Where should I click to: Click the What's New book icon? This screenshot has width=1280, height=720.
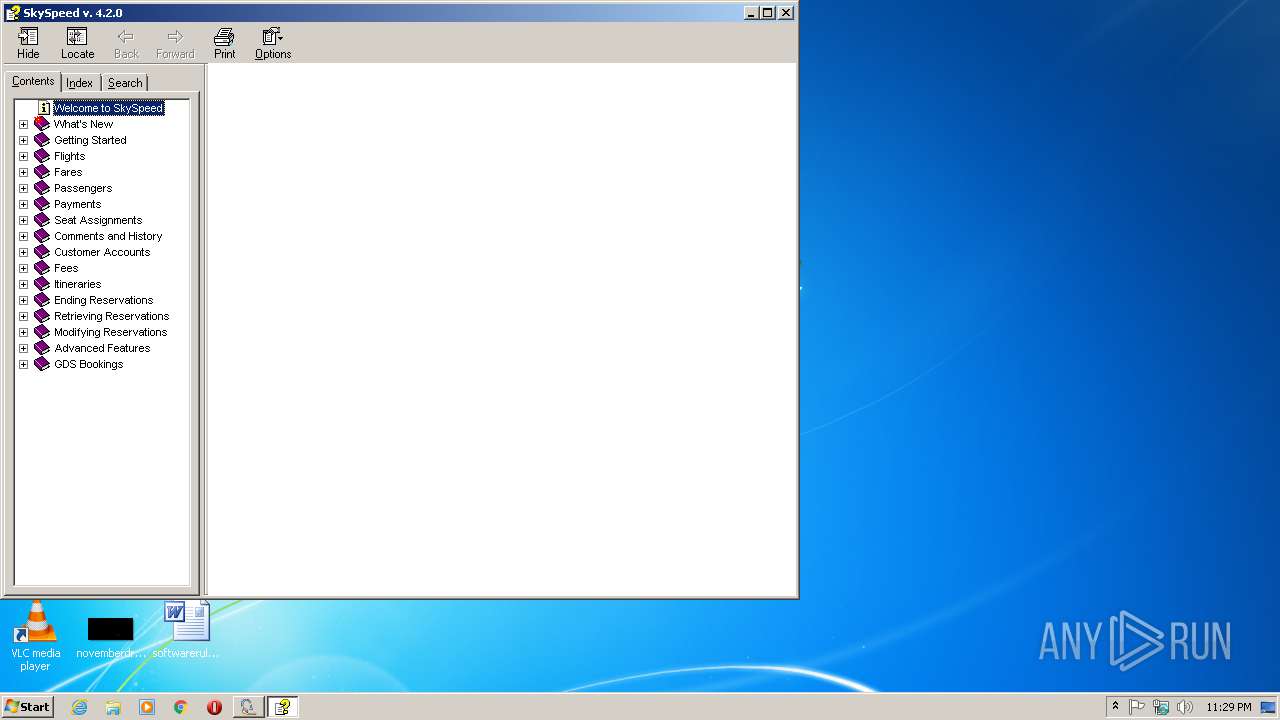click(42, 124)
